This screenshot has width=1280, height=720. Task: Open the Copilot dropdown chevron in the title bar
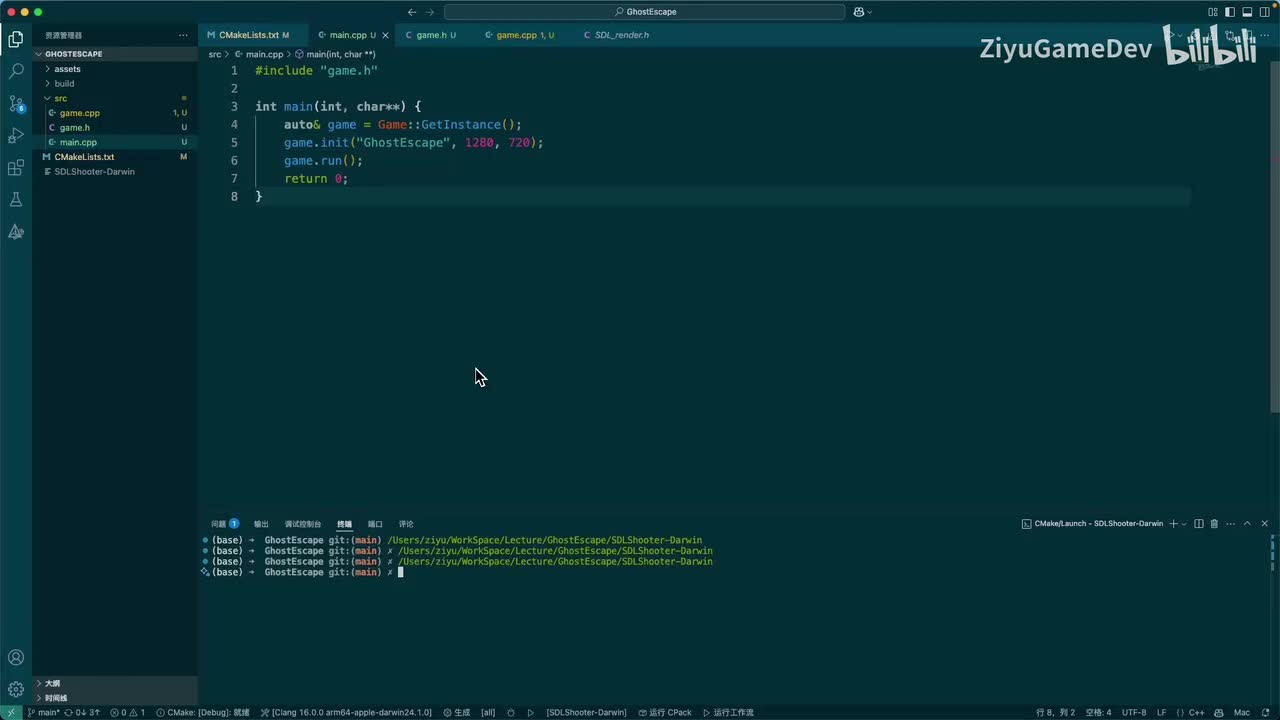[x=869, y=12]
